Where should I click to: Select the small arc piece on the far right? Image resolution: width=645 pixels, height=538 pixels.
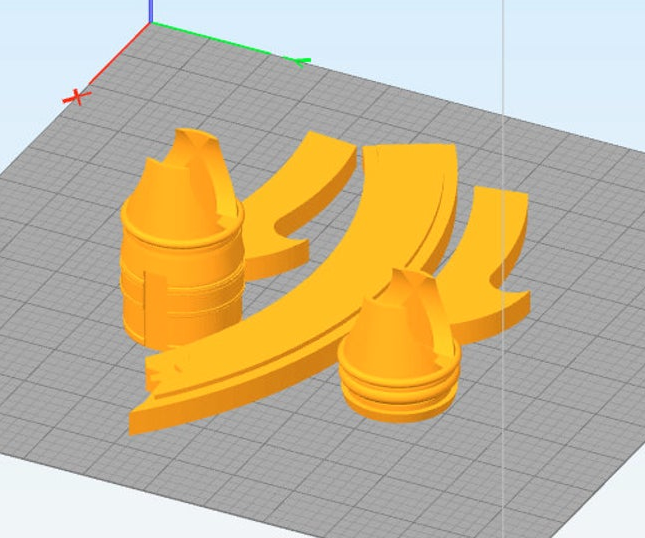[500, 250]
